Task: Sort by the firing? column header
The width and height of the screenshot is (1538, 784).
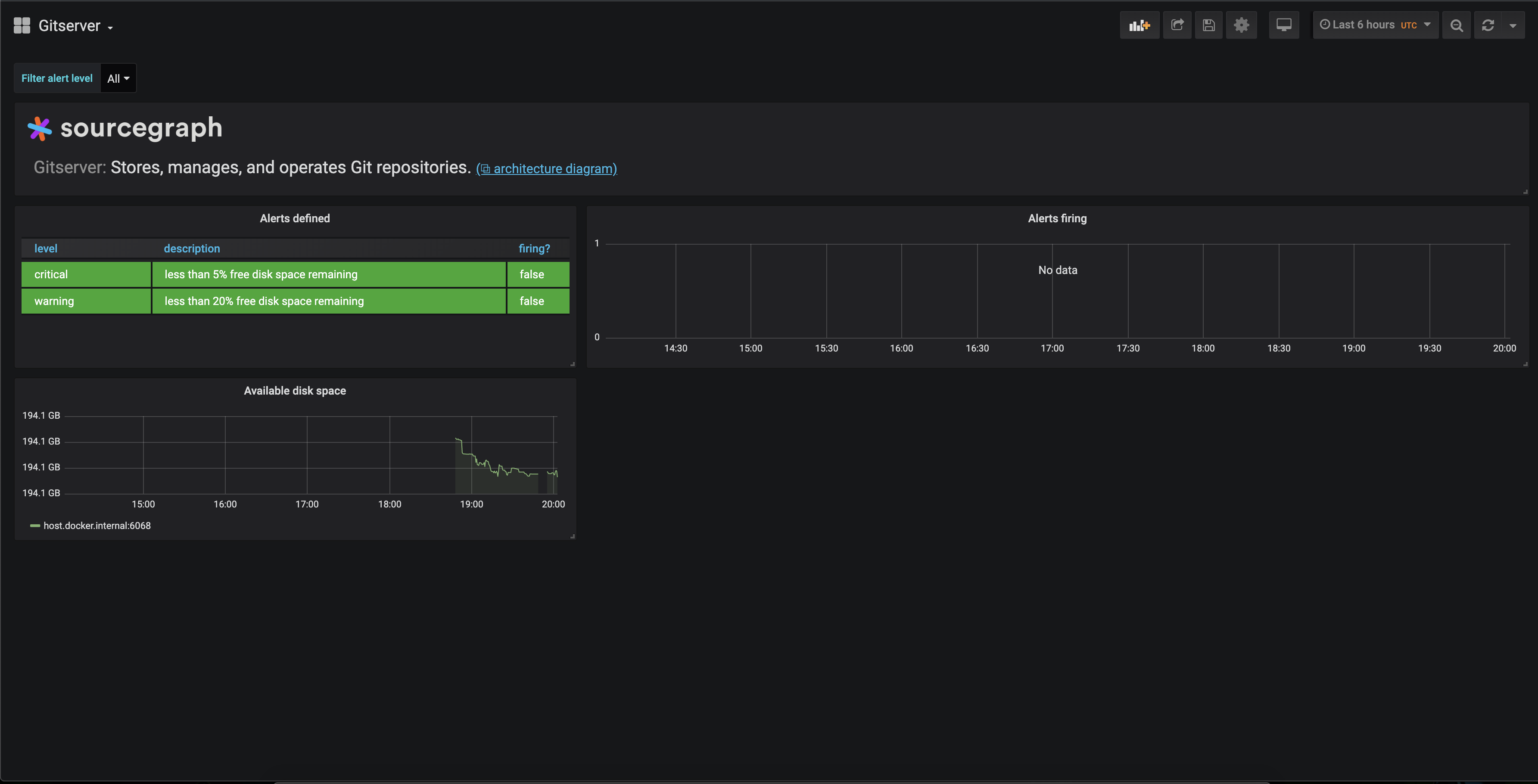Action: click(534, 249)
